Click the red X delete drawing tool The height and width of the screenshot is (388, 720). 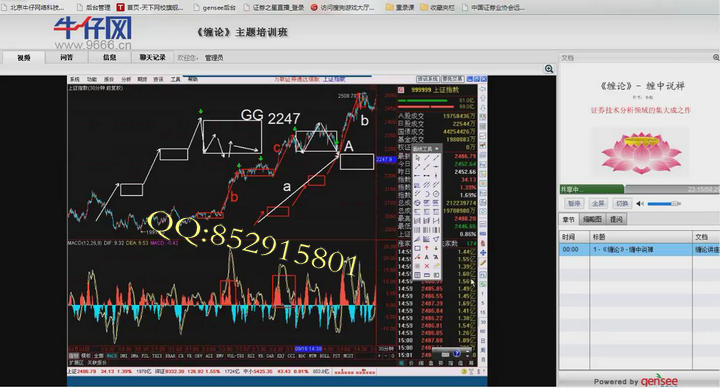coord(427,266)
